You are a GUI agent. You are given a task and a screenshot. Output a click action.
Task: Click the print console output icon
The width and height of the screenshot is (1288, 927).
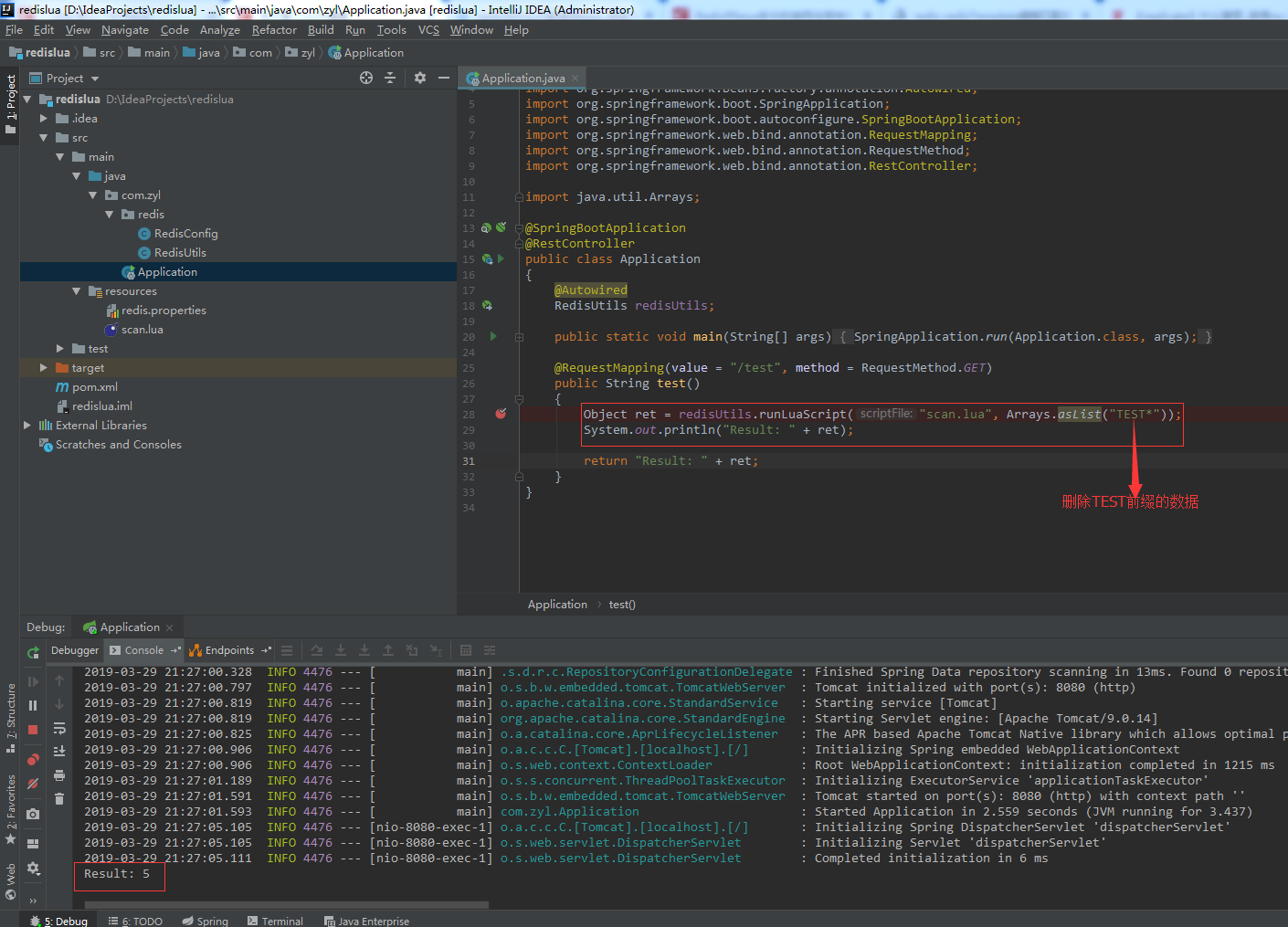[x=59, y=775]
